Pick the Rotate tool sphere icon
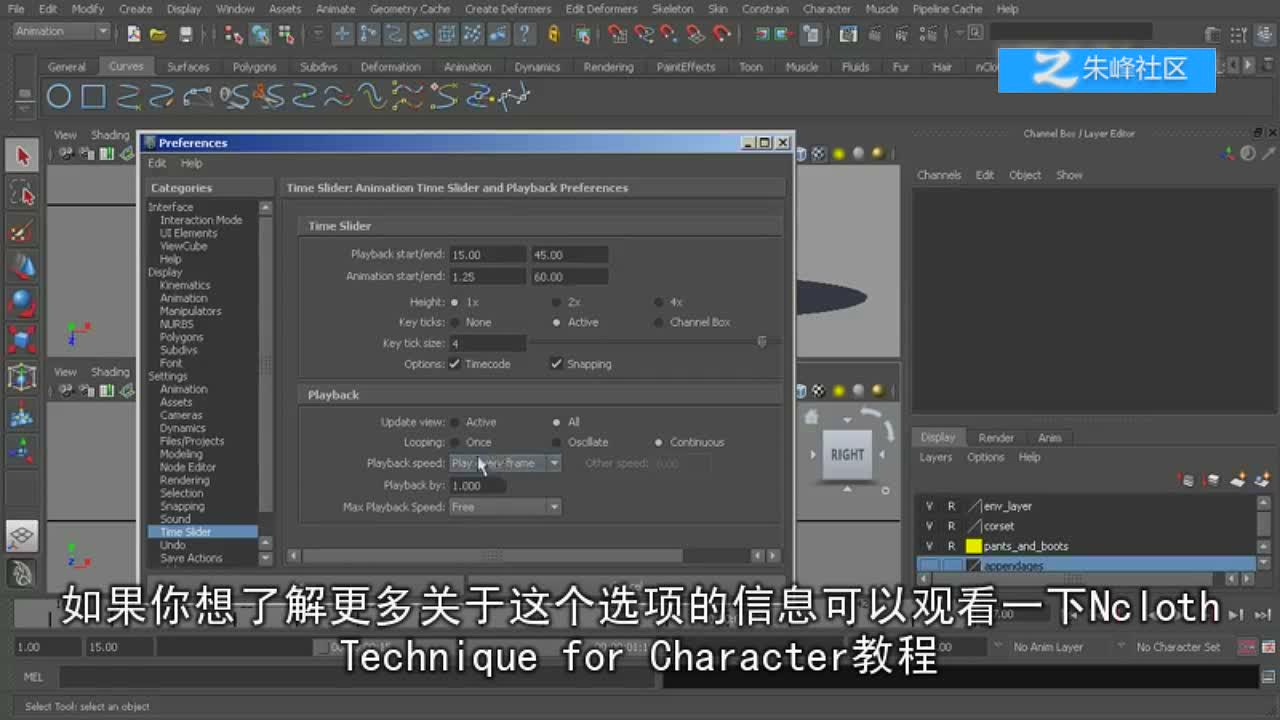This screenshot has width=1280, height=720. 22,304
